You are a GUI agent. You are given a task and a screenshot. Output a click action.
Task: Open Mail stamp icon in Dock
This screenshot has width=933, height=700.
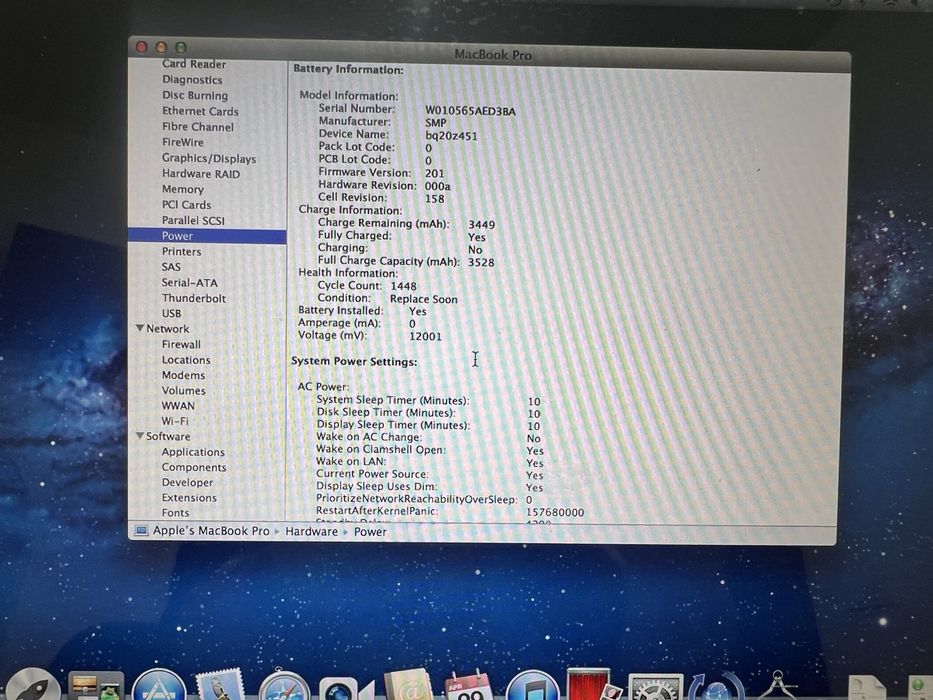[221, 686]
